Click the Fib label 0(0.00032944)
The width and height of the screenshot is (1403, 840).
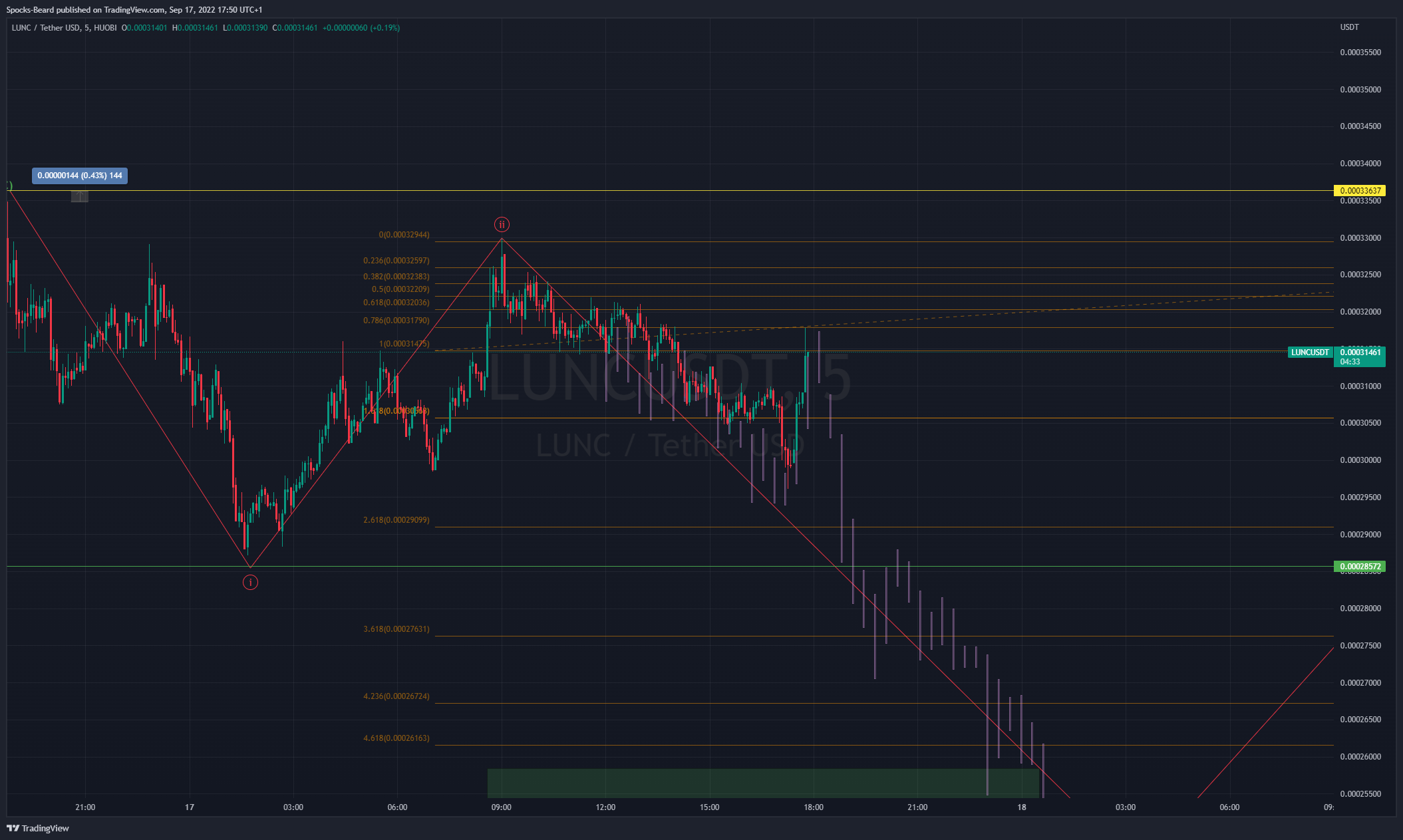coord(404,235)
